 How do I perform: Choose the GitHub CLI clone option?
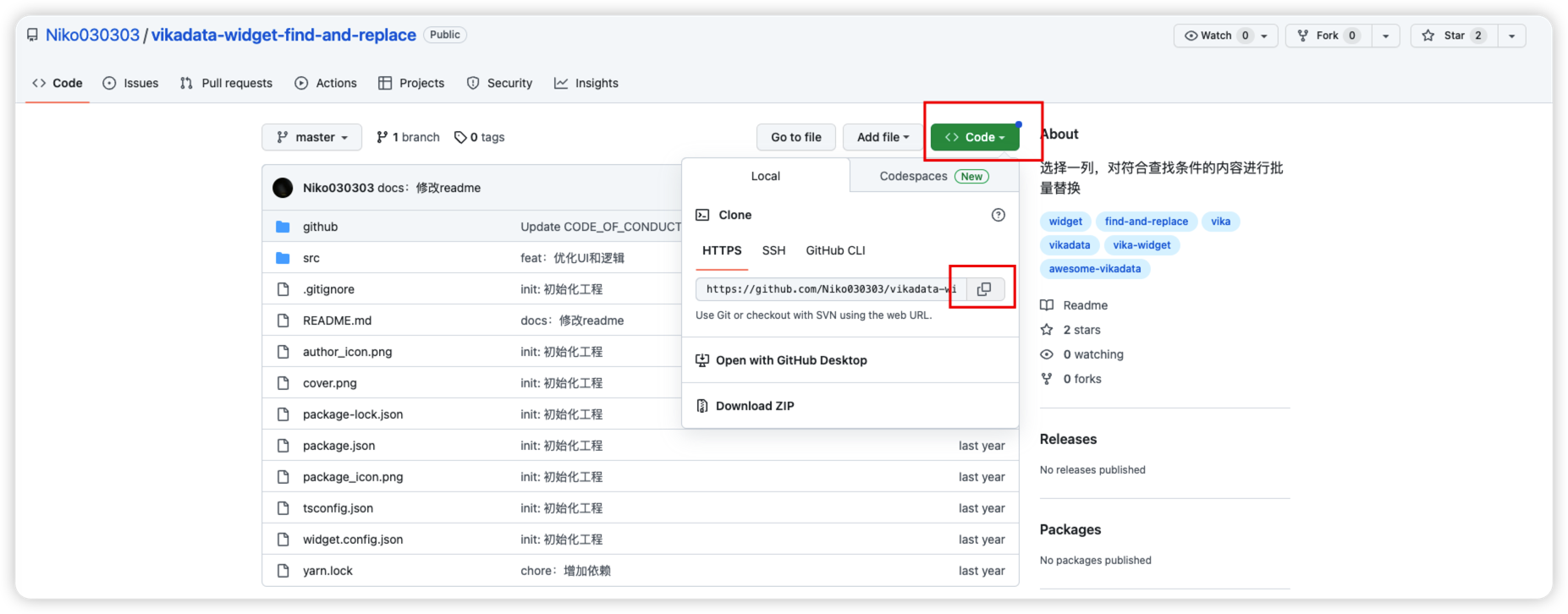[x=835, y=250]
